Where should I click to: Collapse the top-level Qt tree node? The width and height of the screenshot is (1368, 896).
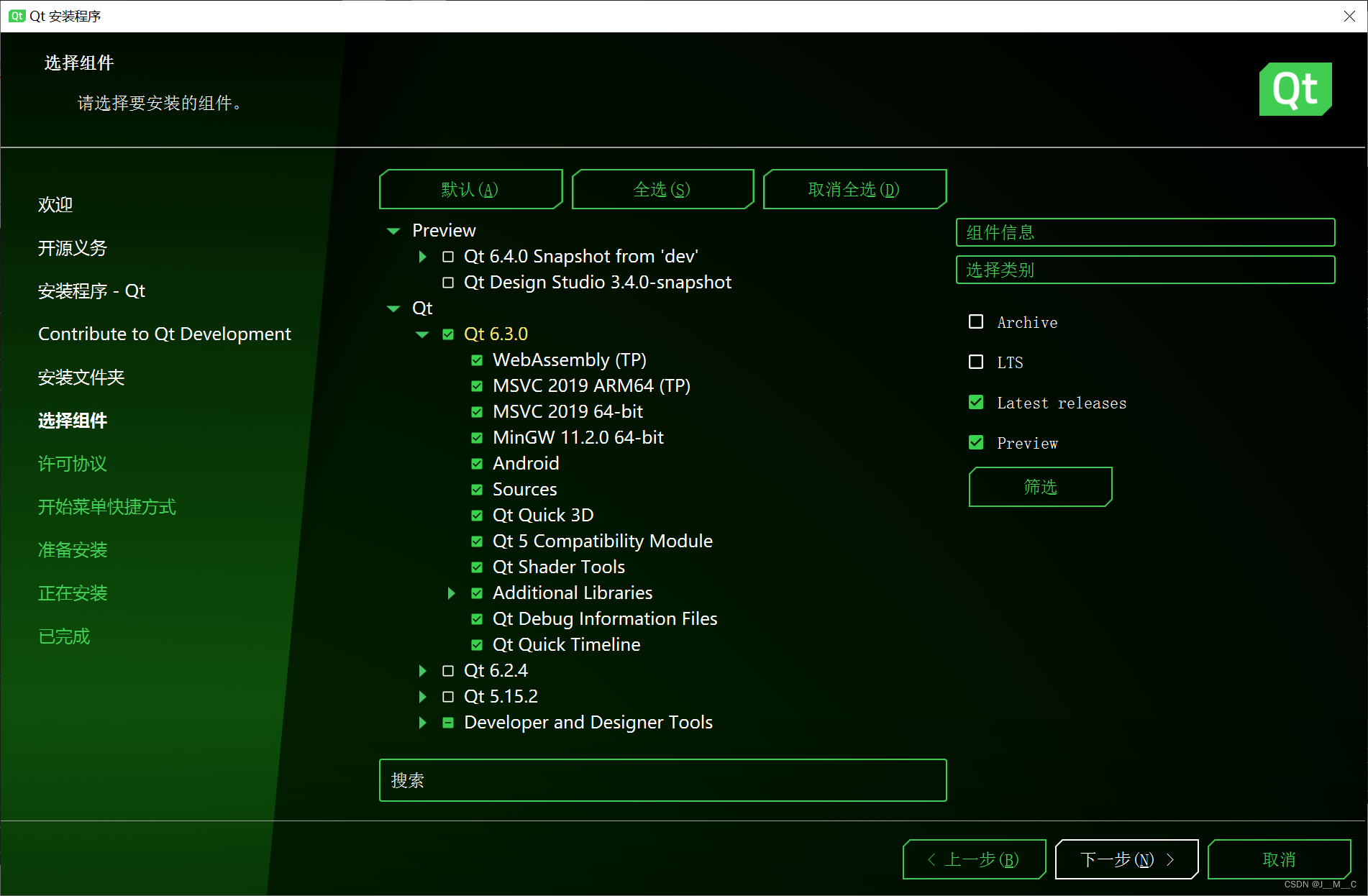[x=393, y=308]
